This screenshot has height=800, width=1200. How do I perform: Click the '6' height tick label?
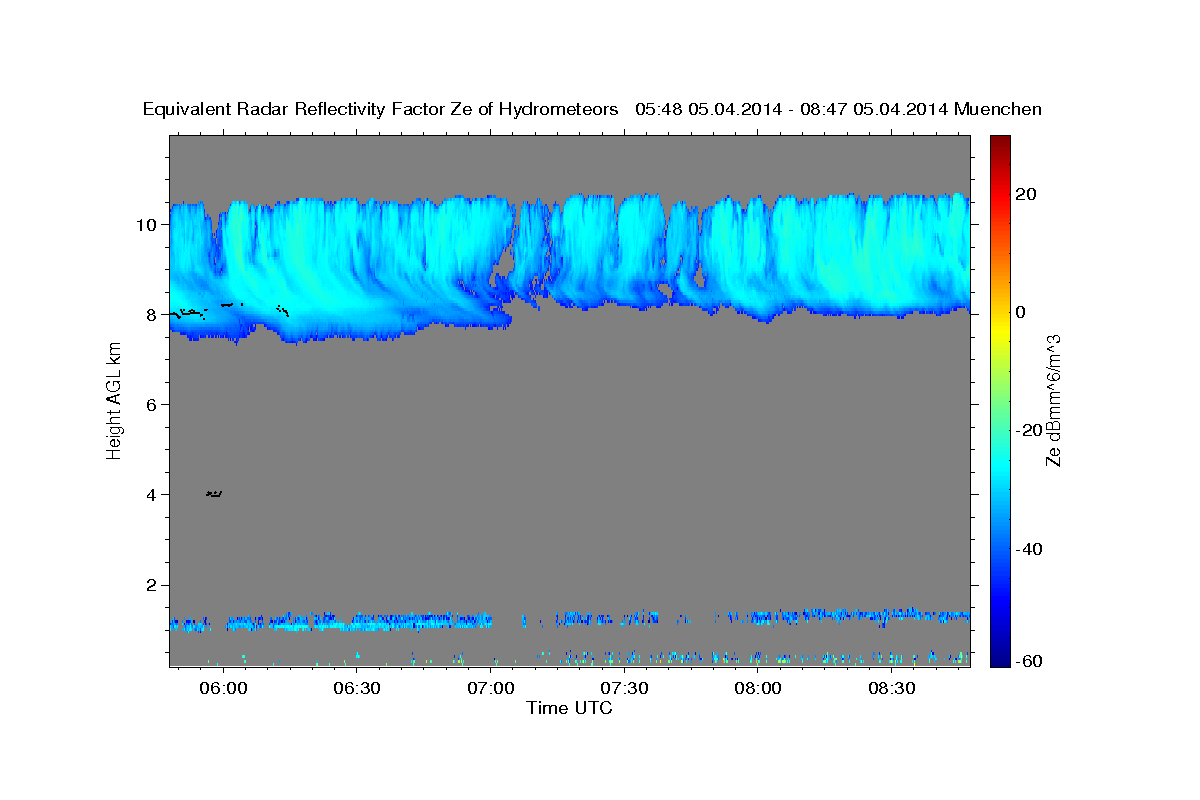153,404
